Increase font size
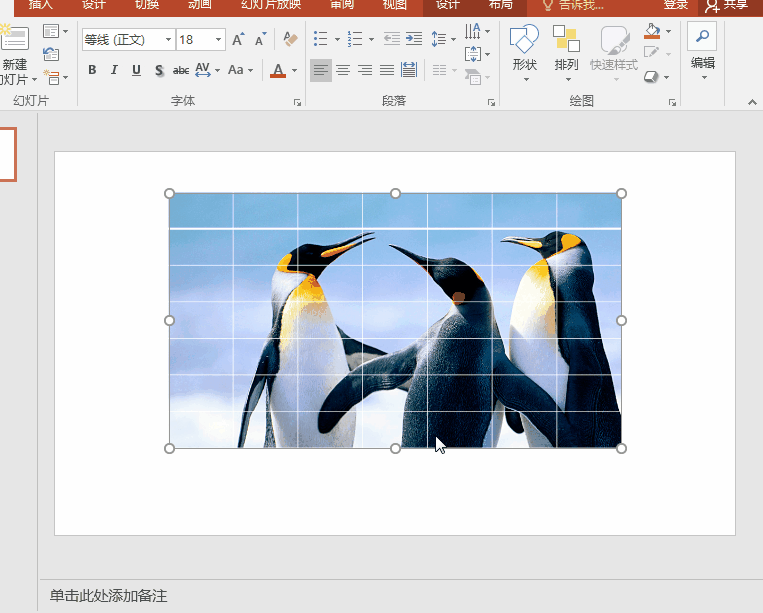763x613 pixels. (238, 39)
